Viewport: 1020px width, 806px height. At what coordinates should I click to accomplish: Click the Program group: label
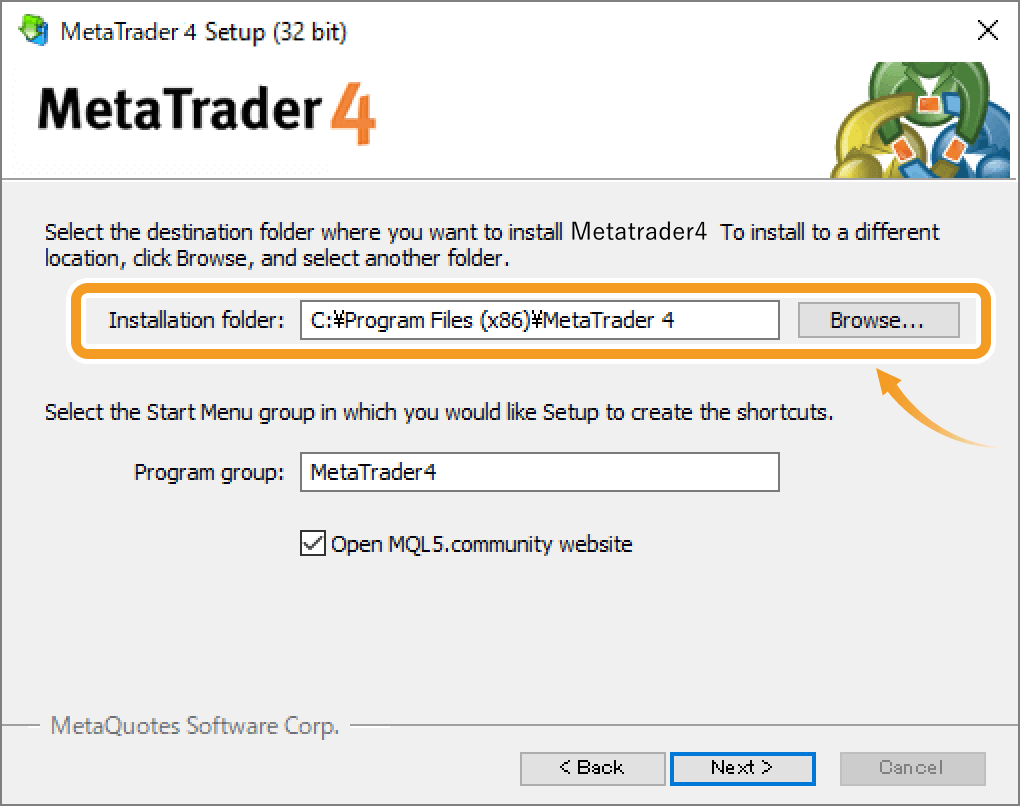coord(209,472)
